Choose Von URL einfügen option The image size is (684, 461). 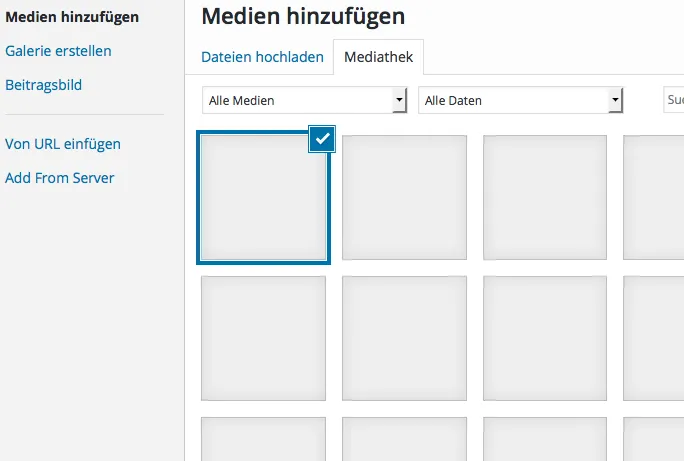[63, 144]
